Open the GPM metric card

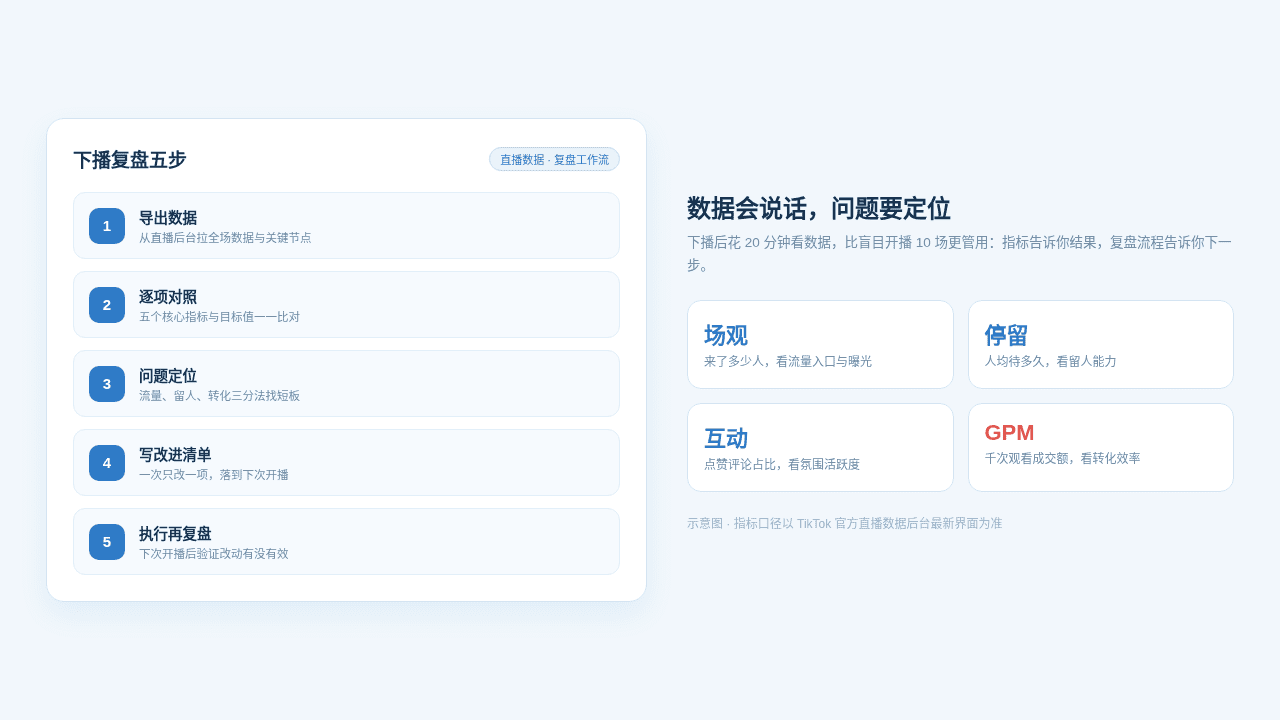[x=1101, y=448]
